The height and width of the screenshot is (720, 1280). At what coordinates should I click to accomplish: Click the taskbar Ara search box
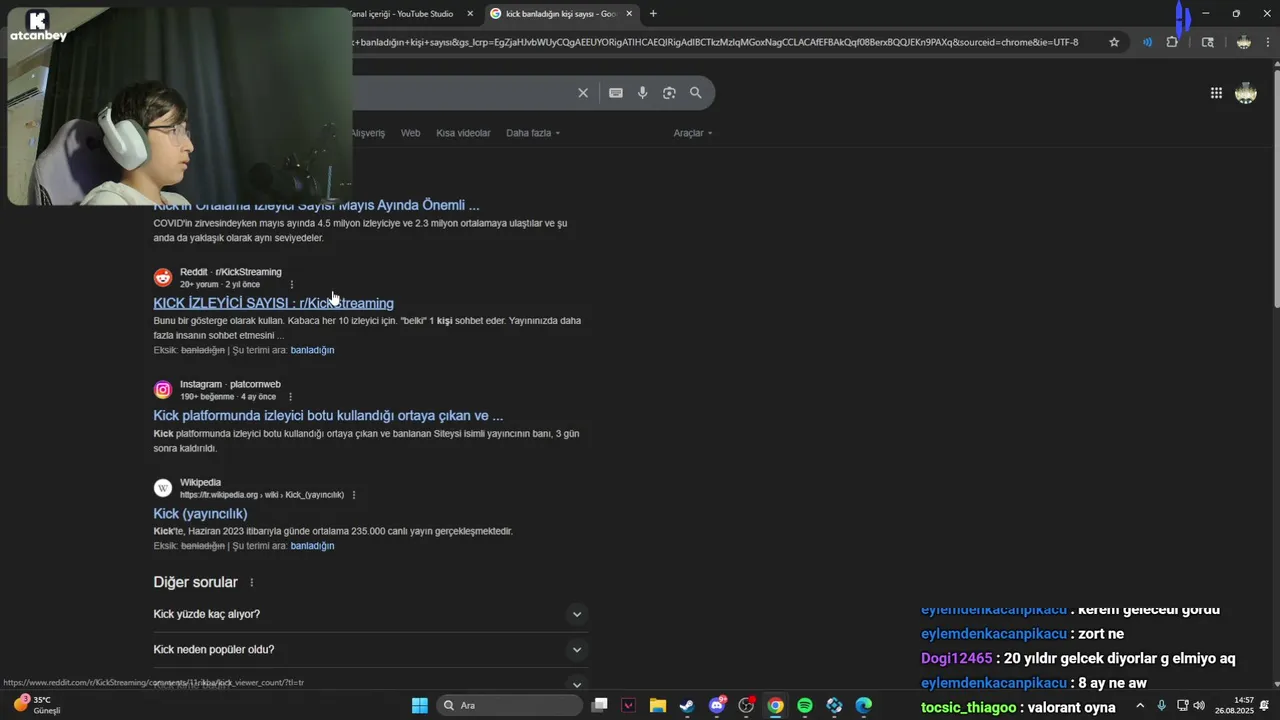point(510,705)
